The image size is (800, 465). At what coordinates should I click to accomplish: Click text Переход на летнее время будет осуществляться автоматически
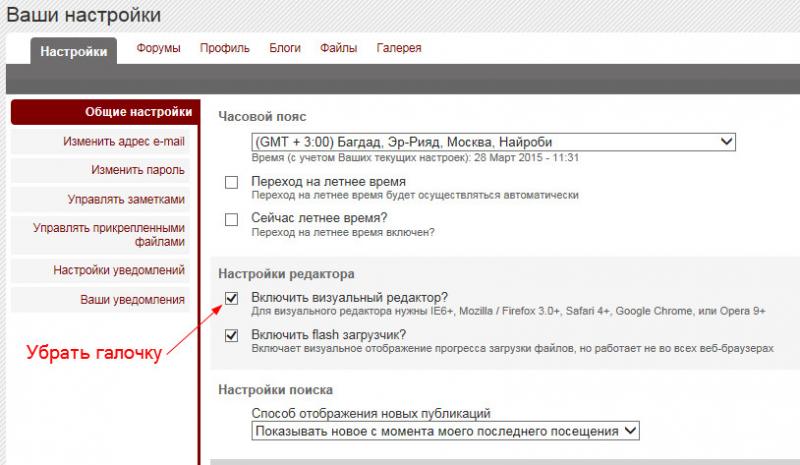(x=415, y=195)
